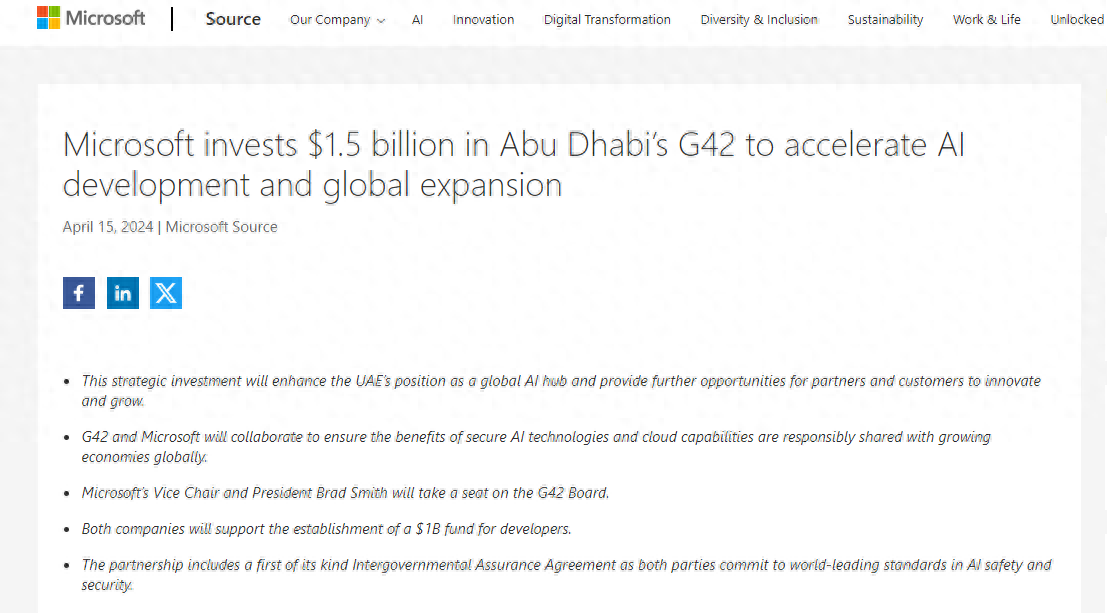Click the Unlocked navigation item

(1076, 20)
